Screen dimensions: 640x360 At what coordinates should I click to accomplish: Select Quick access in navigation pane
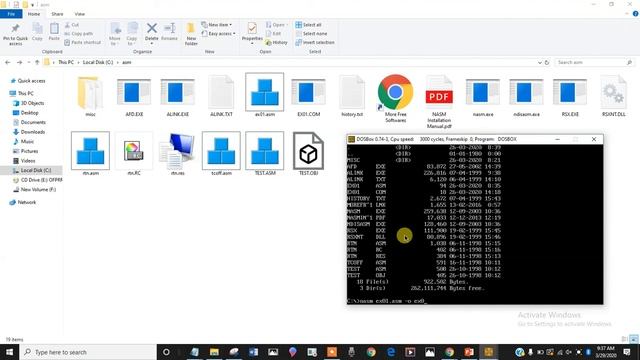28,81
